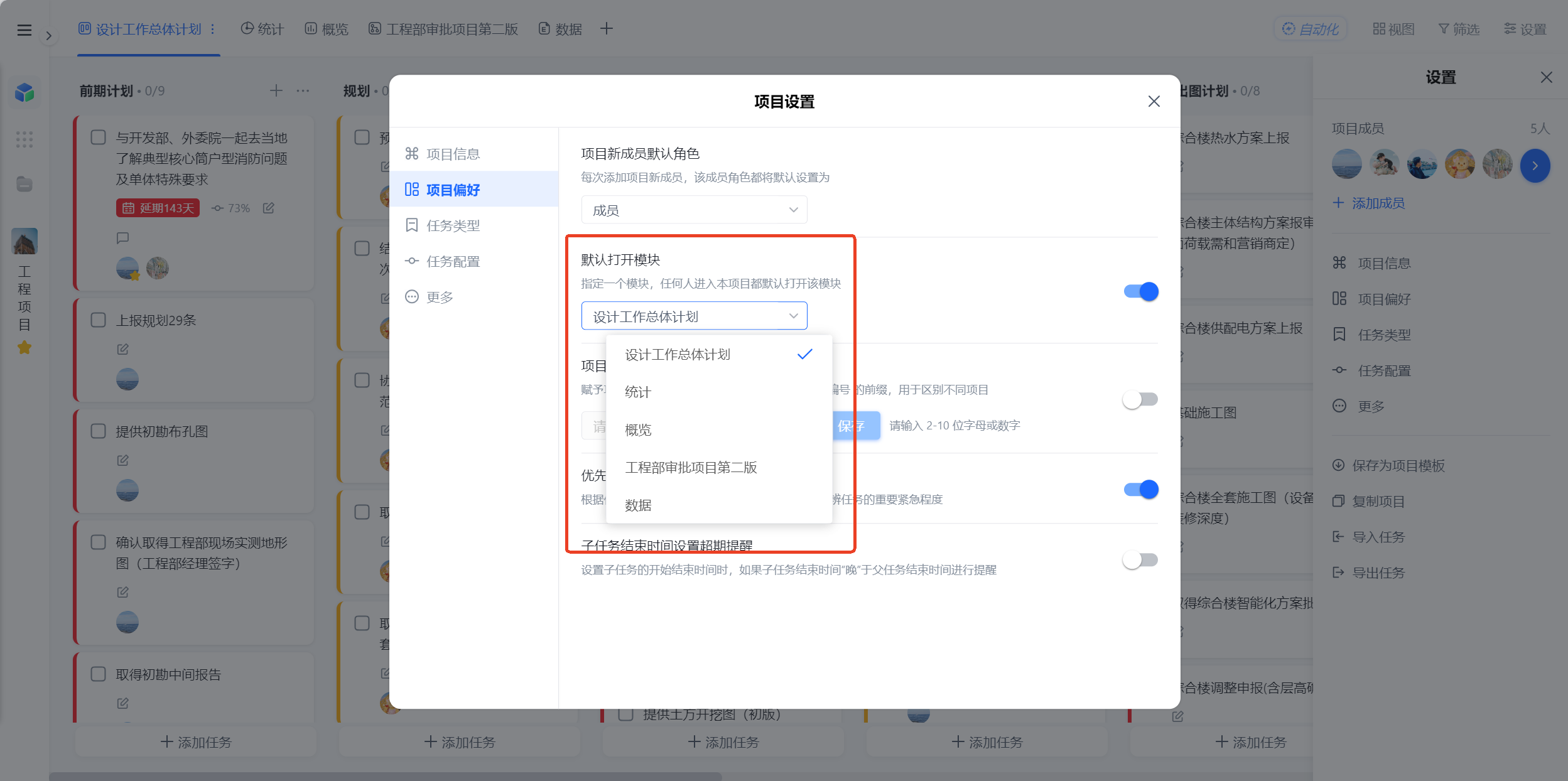Open 前期计划 column more options
Screen dimensions: 1568x781
[x=303, y=91]
